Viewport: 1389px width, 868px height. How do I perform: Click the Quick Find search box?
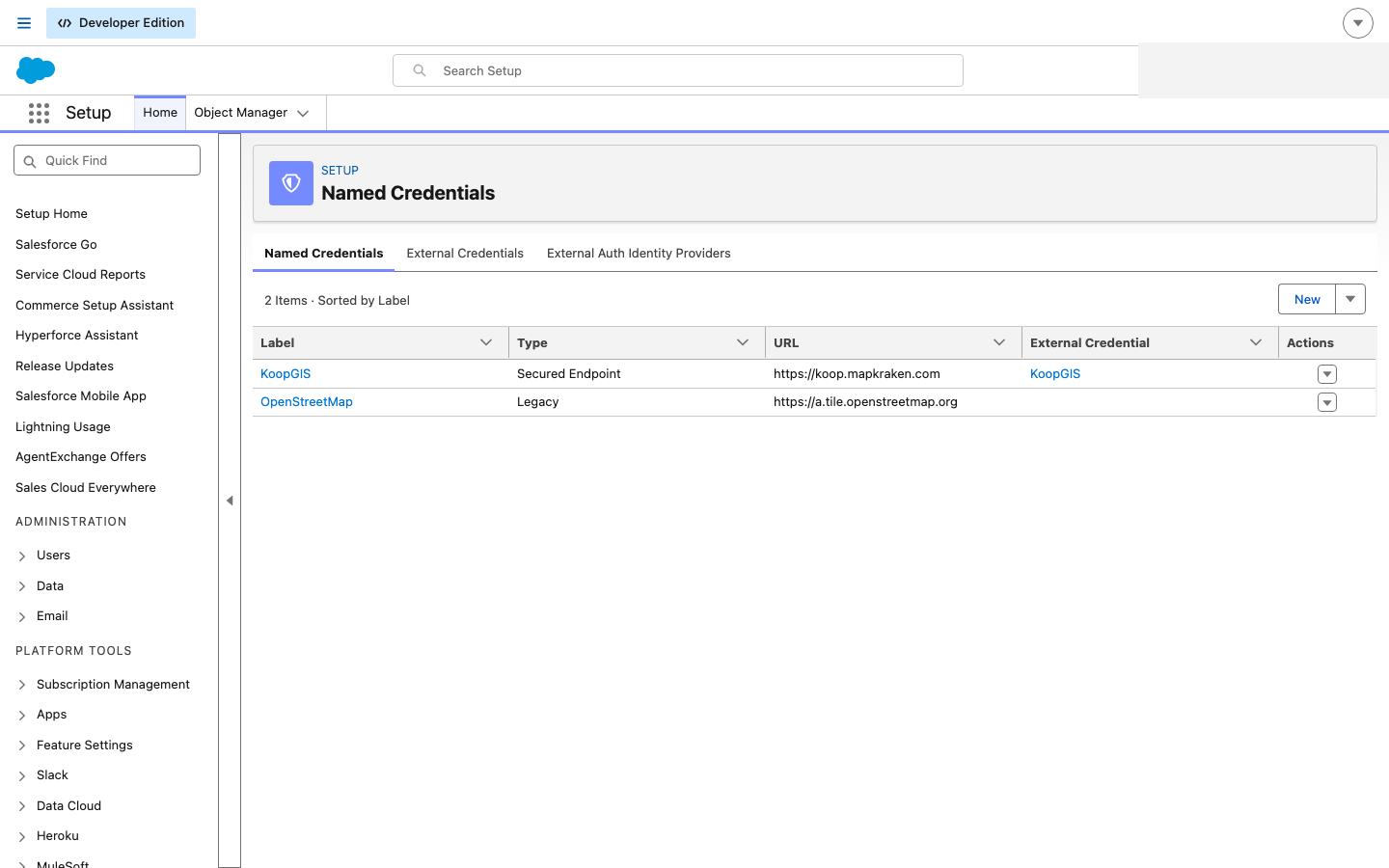coord(107,160)
